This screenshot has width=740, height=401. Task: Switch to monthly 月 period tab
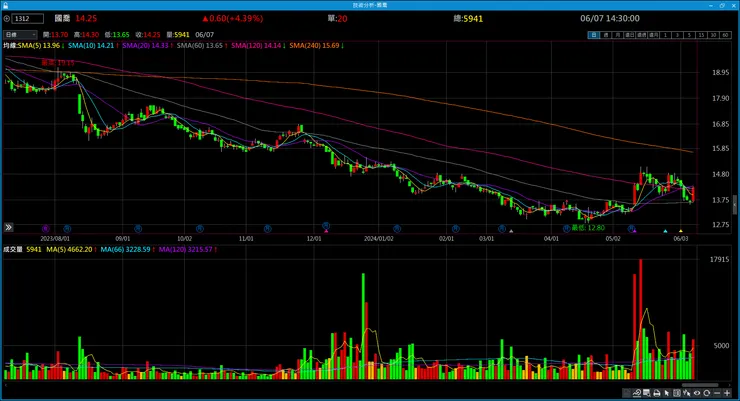(x=617, y=35)
